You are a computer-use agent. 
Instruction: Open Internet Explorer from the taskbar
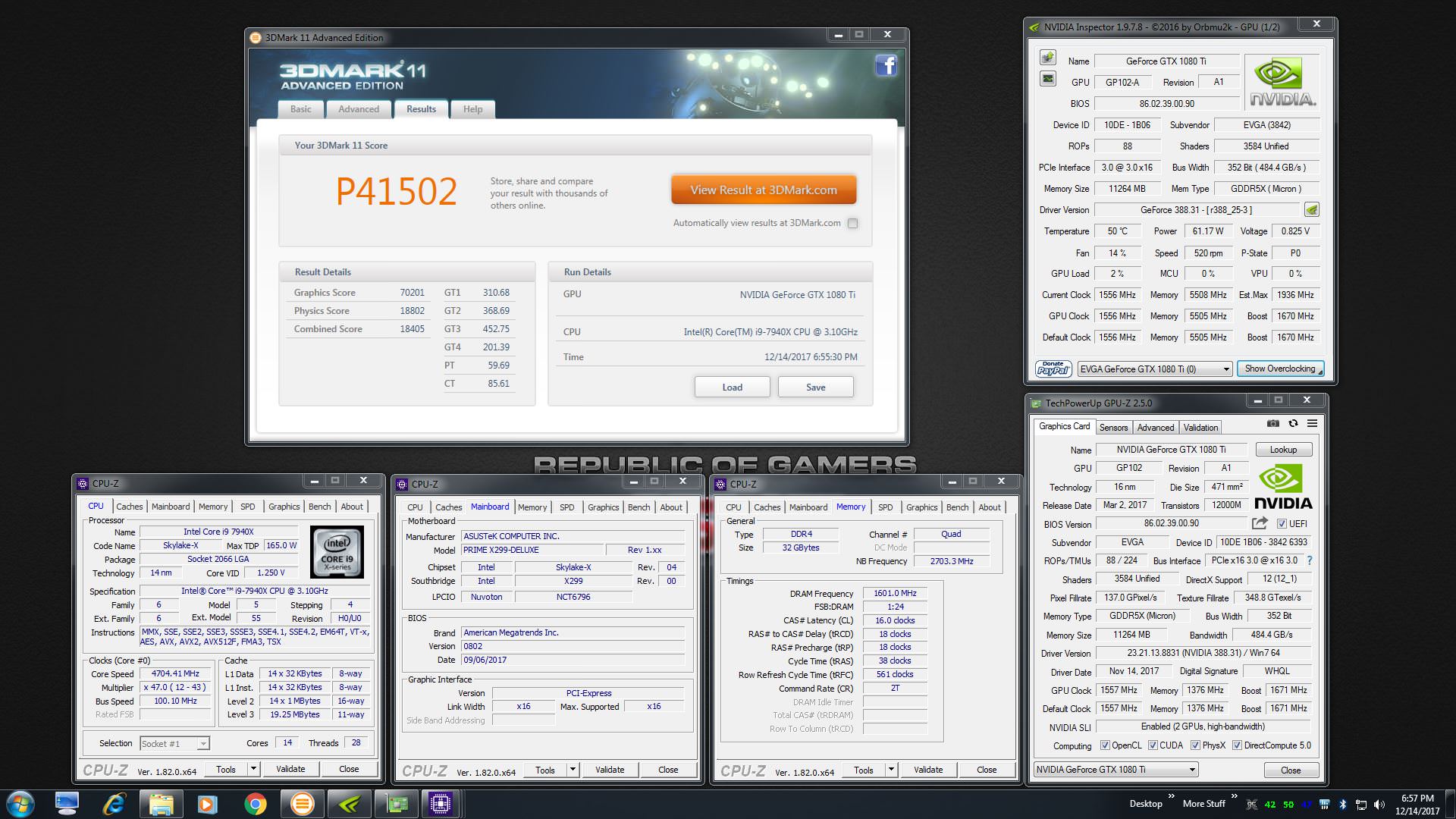[114, 804]
